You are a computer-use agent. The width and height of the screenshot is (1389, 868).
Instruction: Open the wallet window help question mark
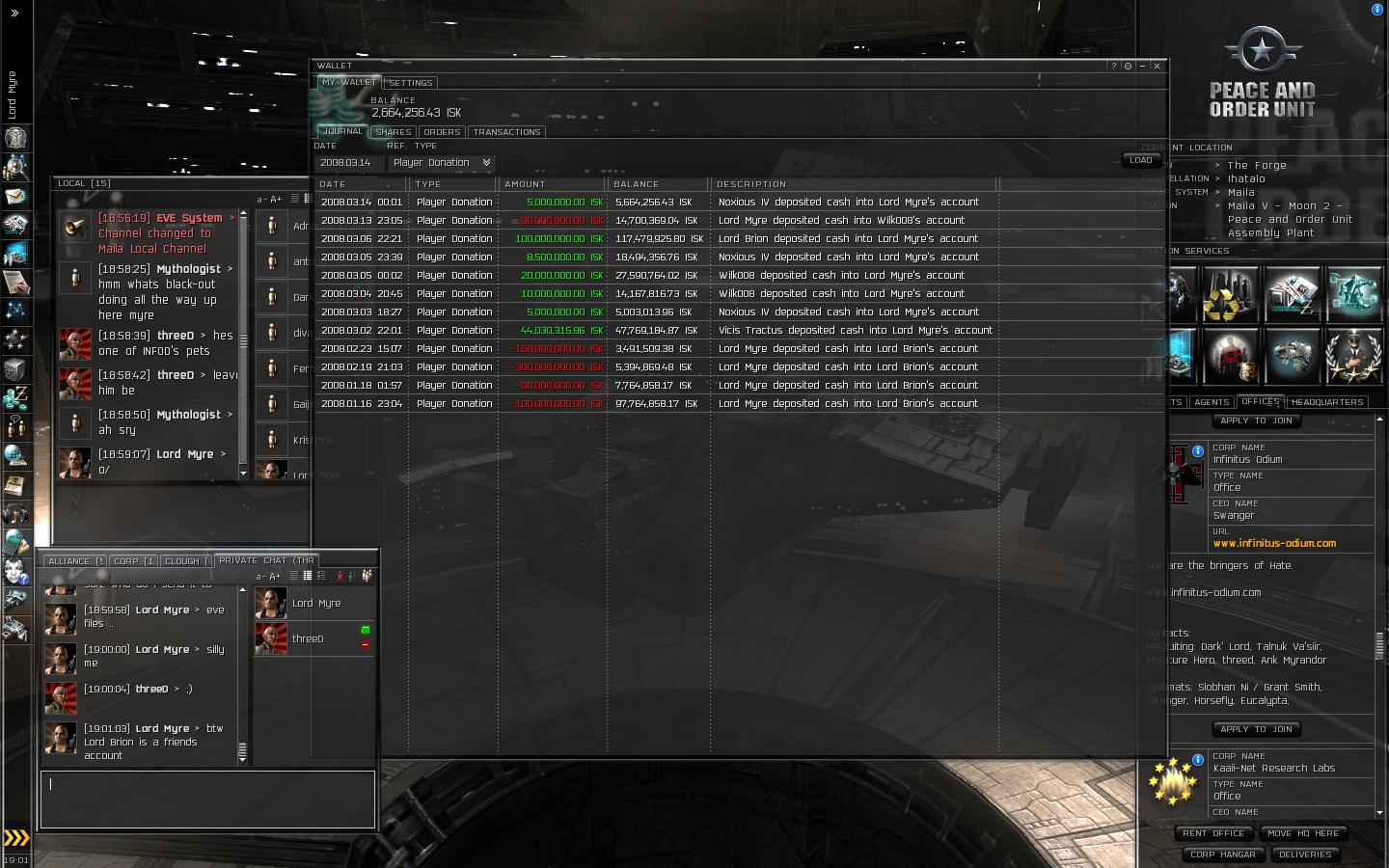[x=1113, y=66]
